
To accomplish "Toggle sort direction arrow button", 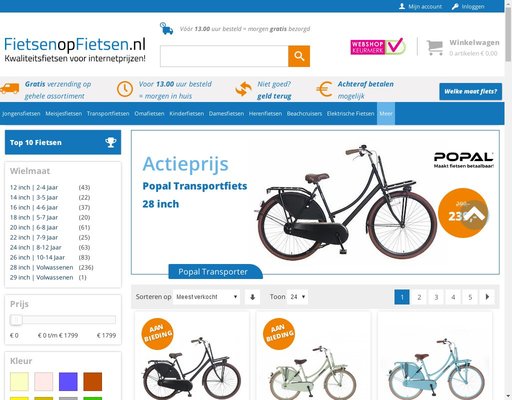I will click(252, 297).
